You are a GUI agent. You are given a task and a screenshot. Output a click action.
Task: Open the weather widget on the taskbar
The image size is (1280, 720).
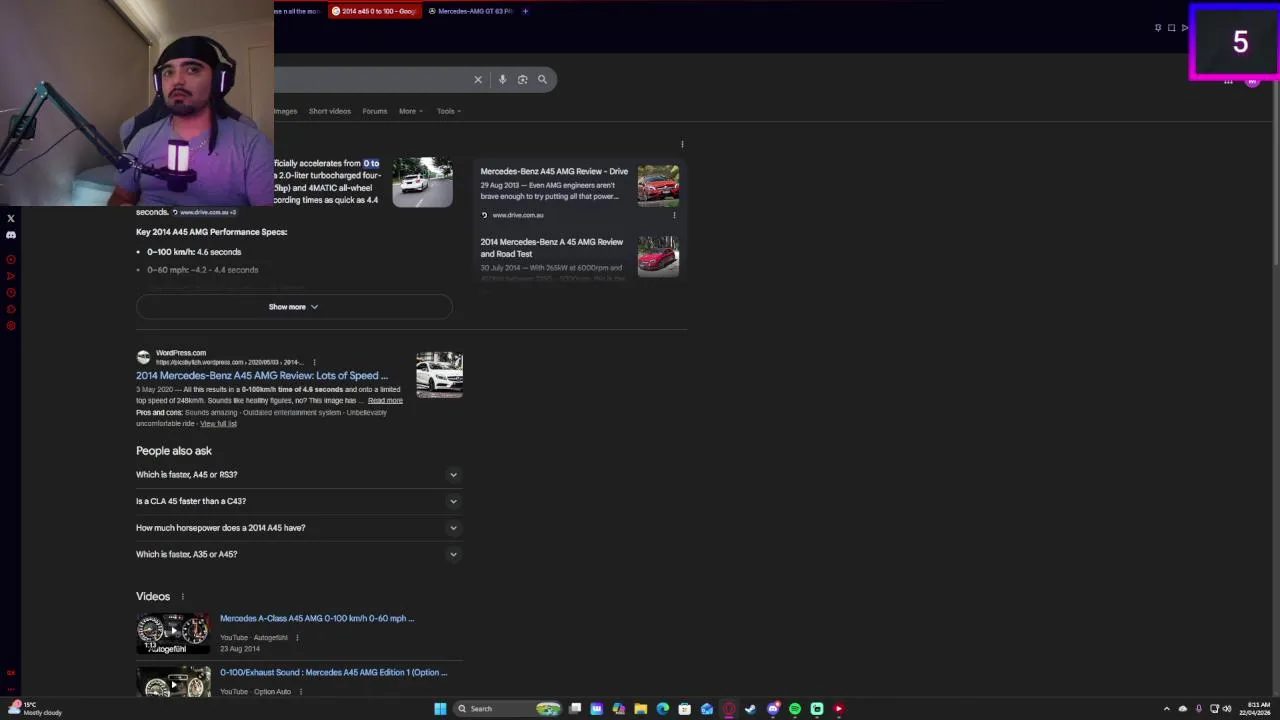pyautogui.click(x=36, y=708)
